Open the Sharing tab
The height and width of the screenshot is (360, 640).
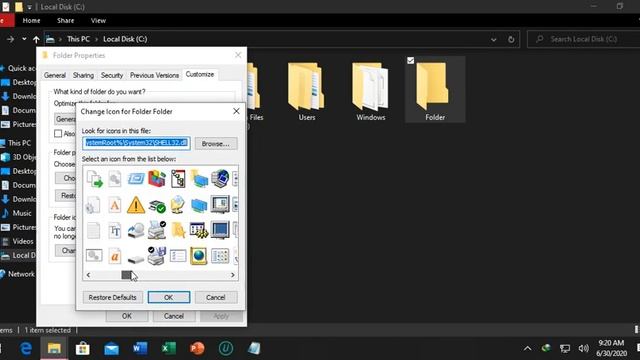[83, 75]
